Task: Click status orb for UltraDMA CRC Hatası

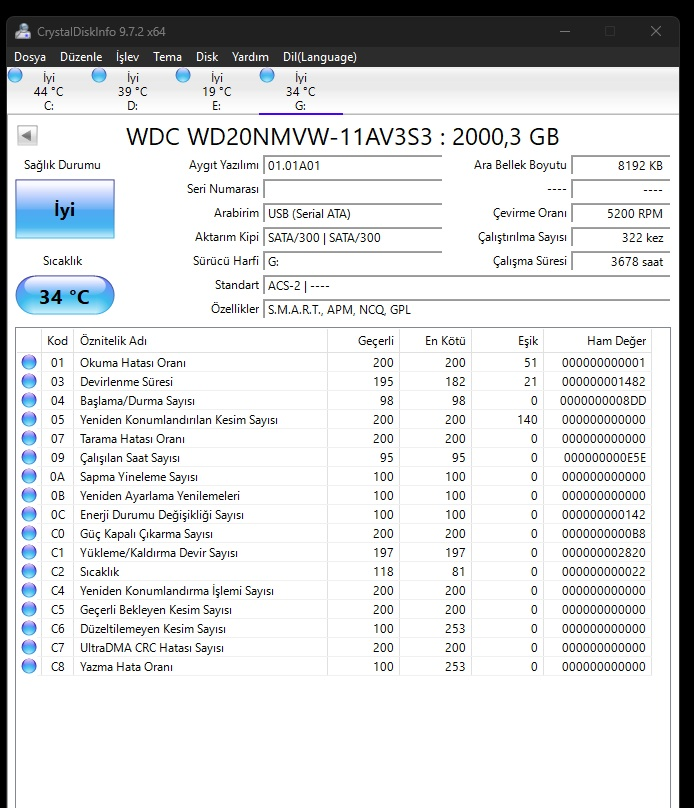Action: point(29,647)
